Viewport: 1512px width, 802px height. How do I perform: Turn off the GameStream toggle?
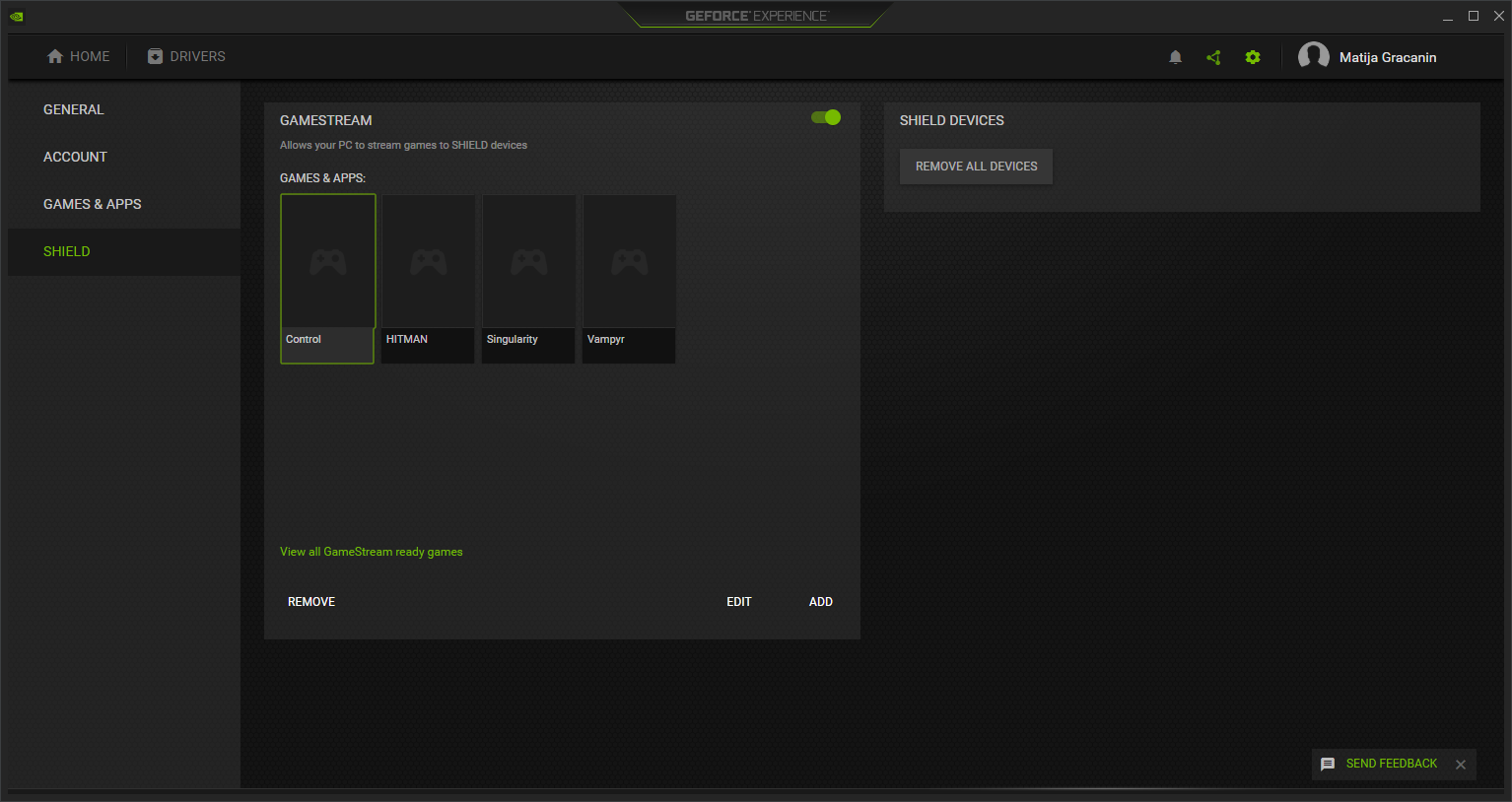pos(826,117)
